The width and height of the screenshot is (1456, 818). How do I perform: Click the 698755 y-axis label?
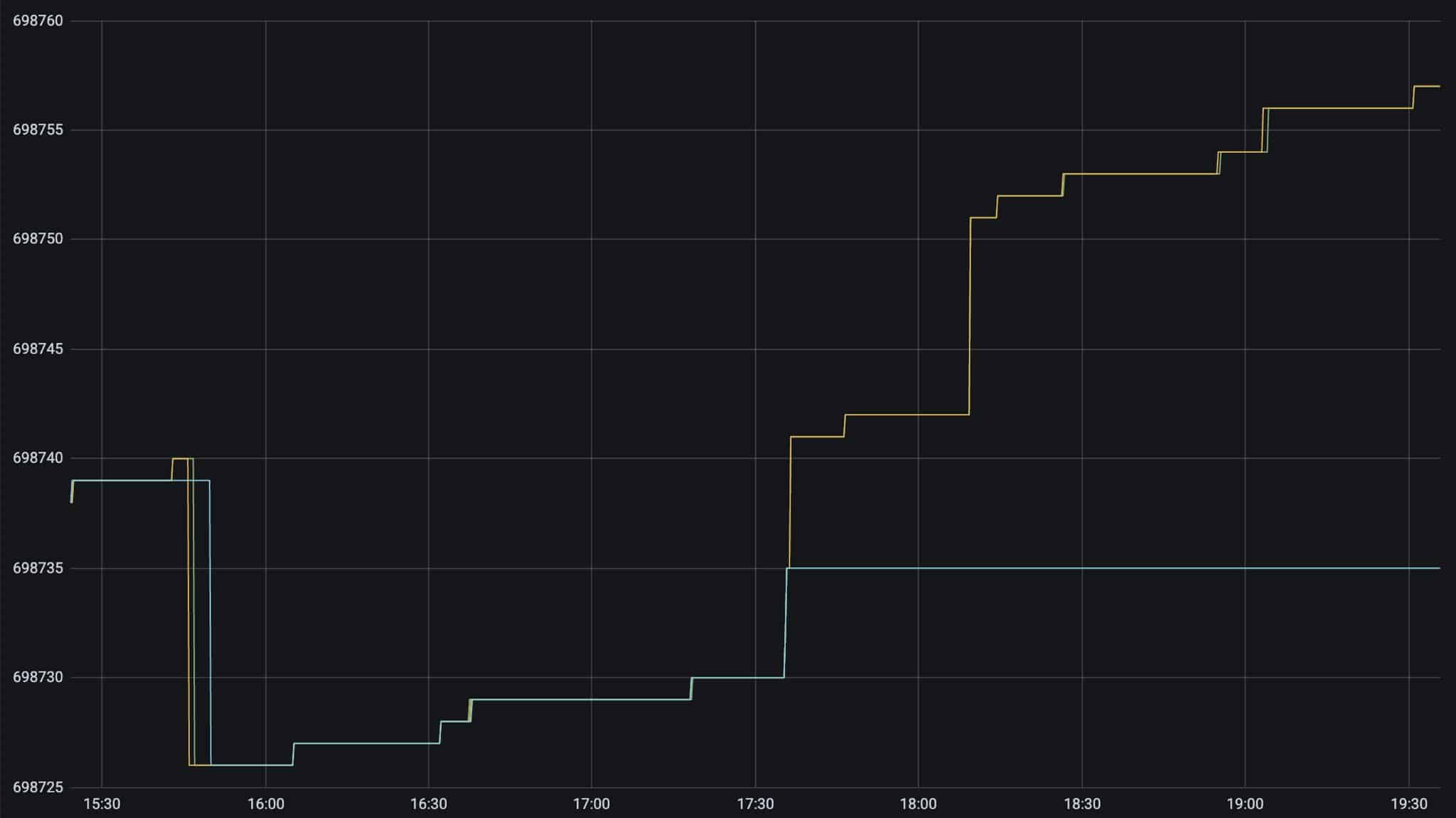(x=38, y=130)
